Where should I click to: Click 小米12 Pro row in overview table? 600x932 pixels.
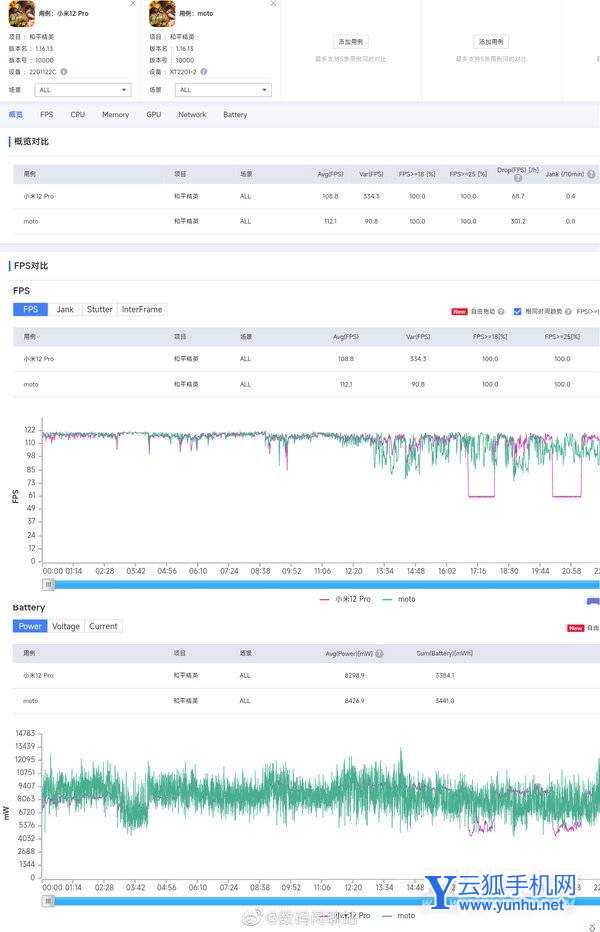tap(306, 196)
